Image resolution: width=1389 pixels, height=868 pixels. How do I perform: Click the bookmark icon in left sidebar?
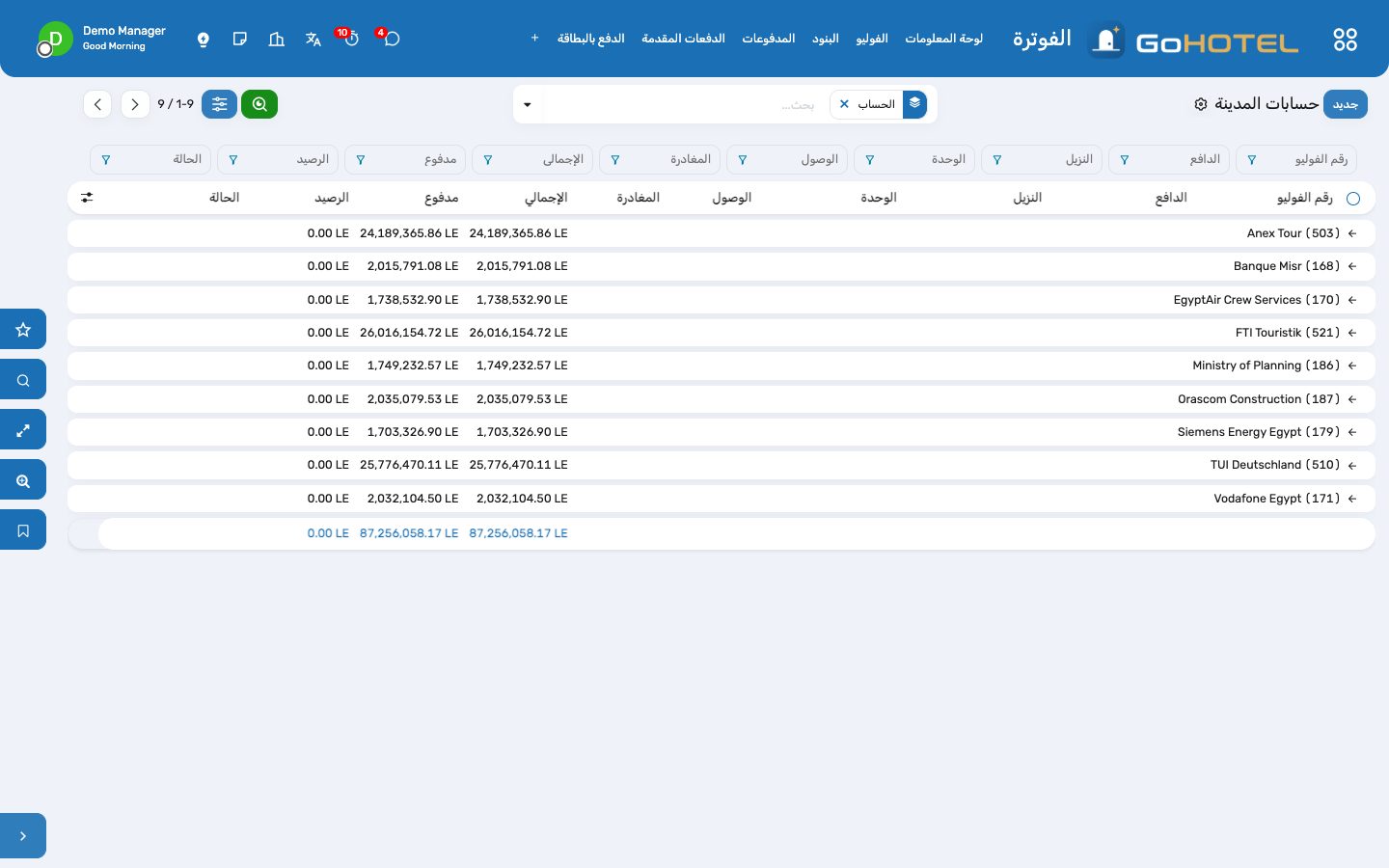pos(23,529)
